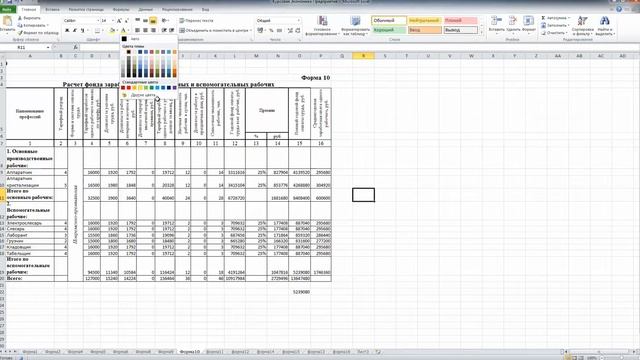
Task: Open the Общий number format dropdown
Action: click(299, 20)
